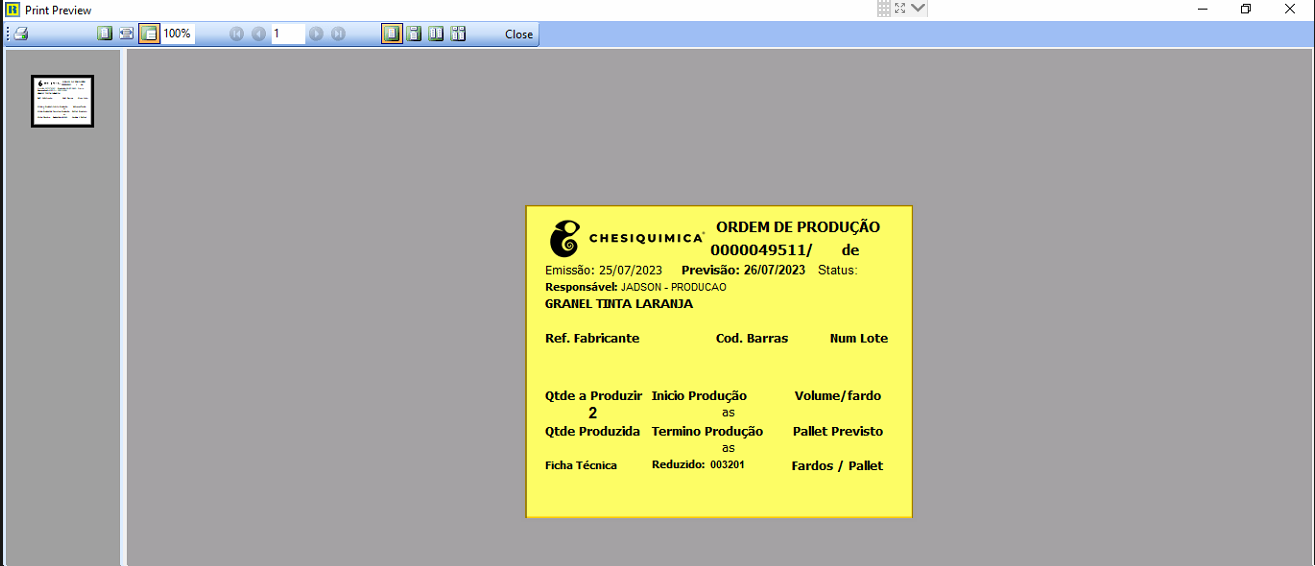Click 'Termino Produção' label
The height and width of the screenshot is (566, 1315).
pos(707,432)
